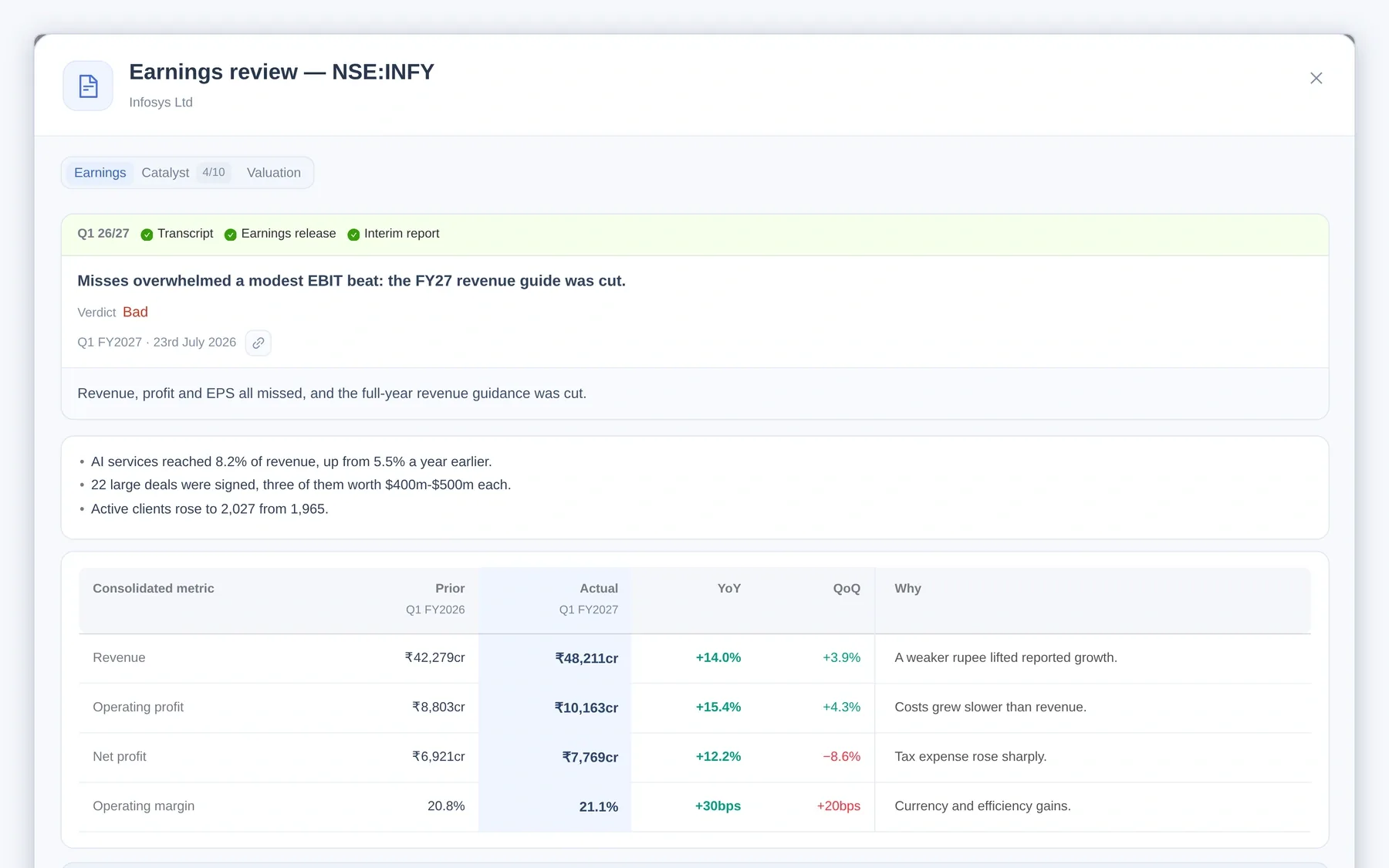Click the Prior Q1 FY2026 column header
Viewport: 1389px width, 868px height.
(435, 599)
